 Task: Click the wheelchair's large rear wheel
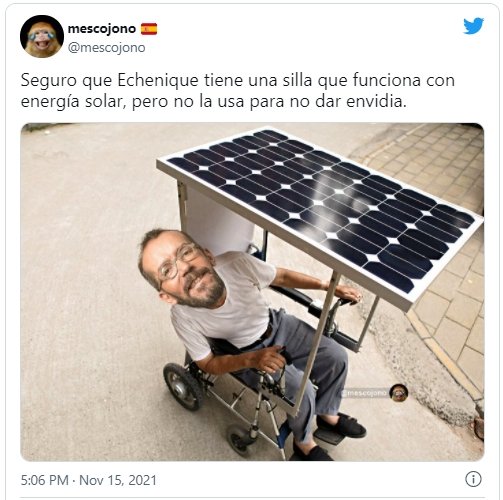point(182,386)
